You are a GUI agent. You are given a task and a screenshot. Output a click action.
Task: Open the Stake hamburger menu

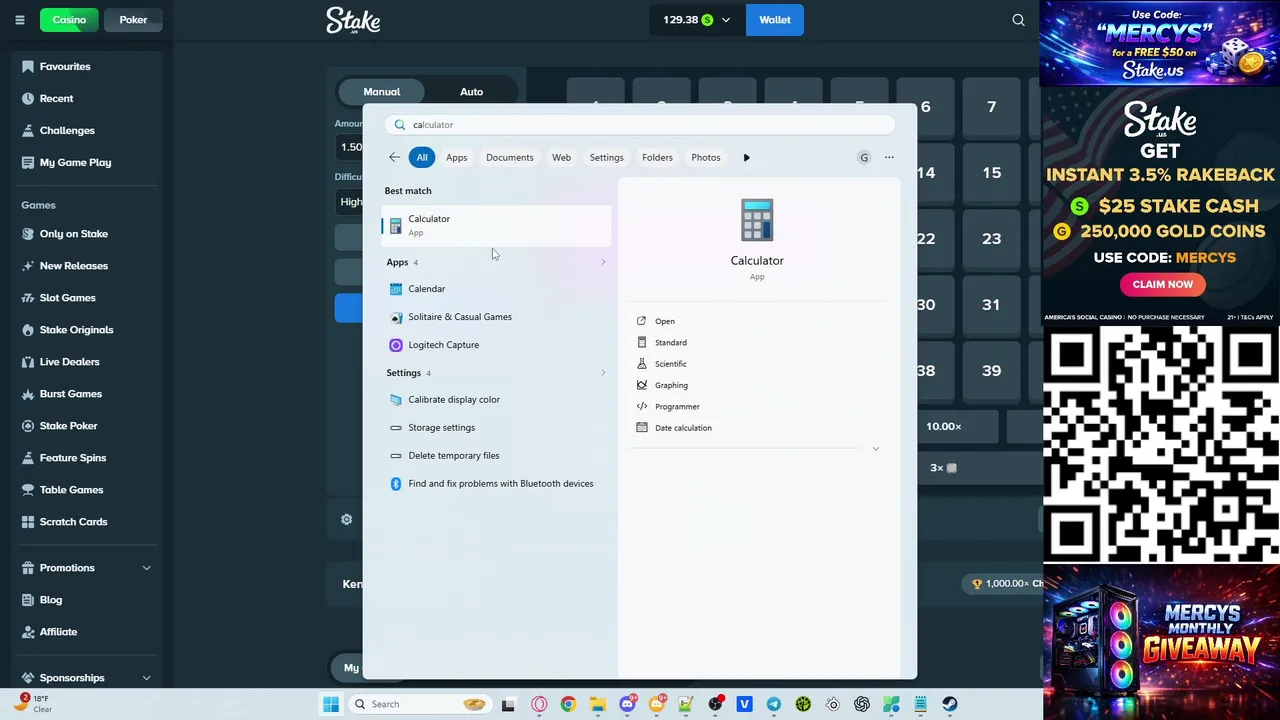point(20,20)
